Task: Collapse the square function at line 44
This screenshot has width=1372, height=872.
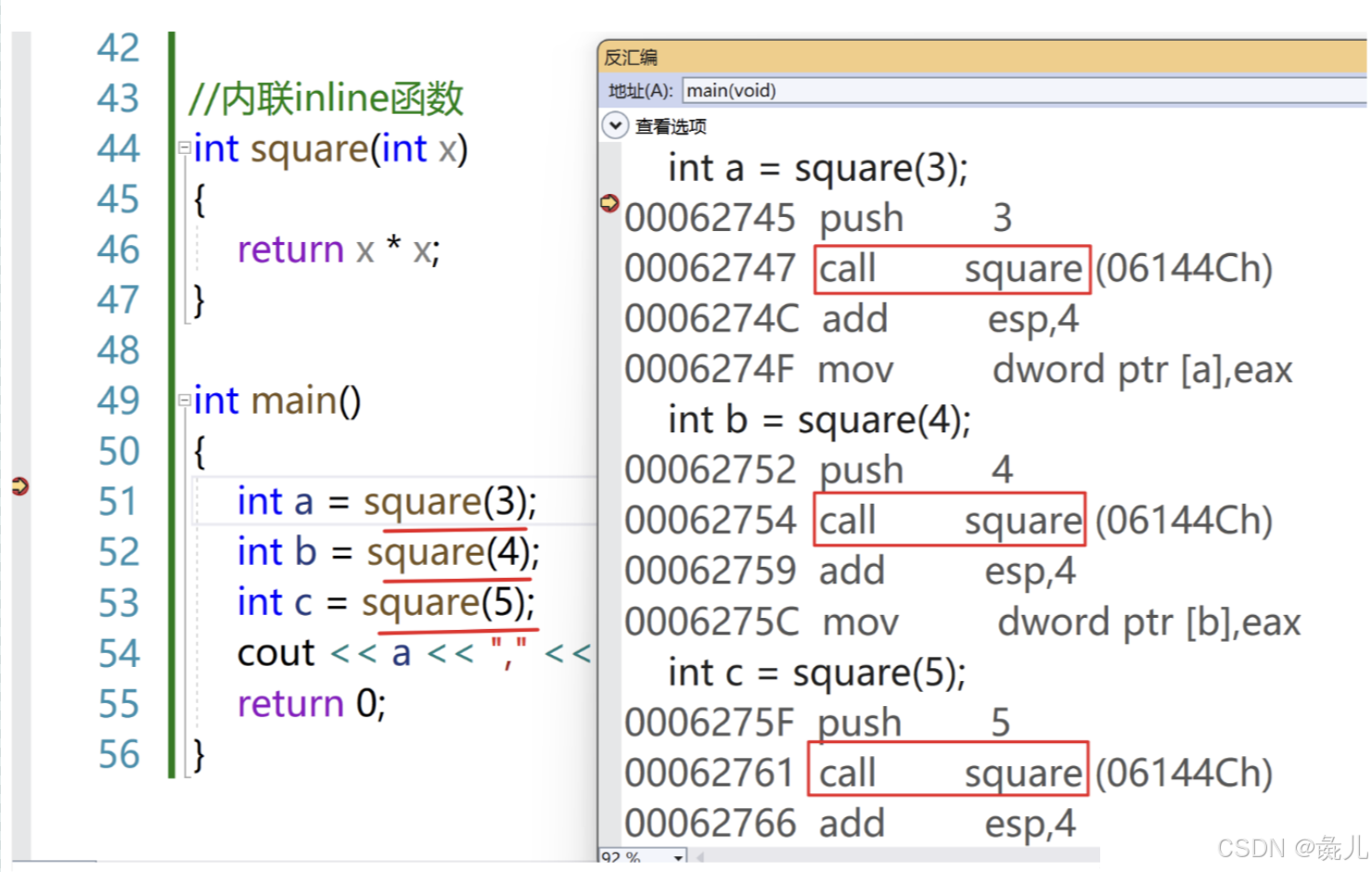Action: [185, 147]
